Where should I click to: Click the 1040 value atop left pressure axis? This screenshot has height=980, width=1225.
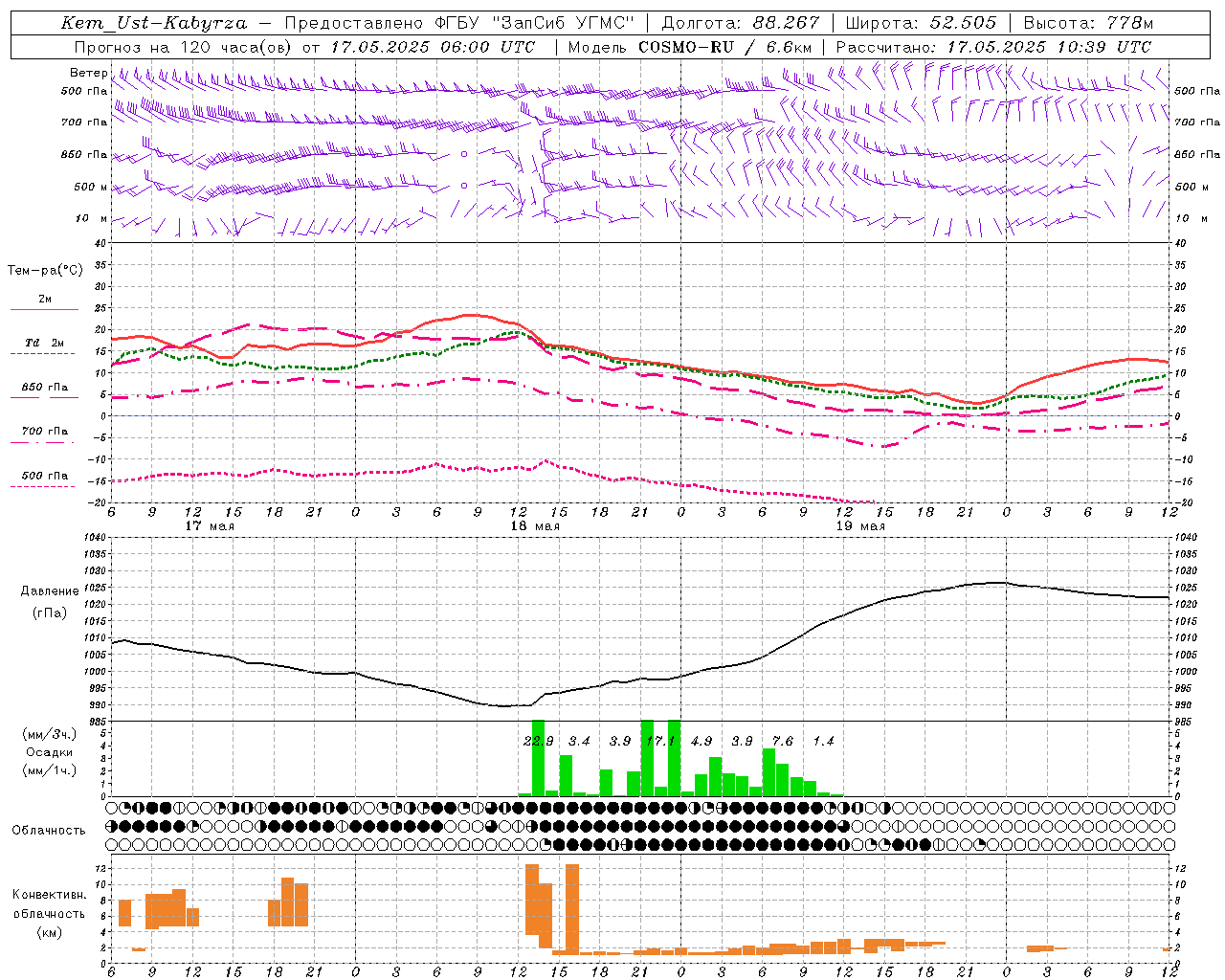pyautogui.click(x=95, y=538)
